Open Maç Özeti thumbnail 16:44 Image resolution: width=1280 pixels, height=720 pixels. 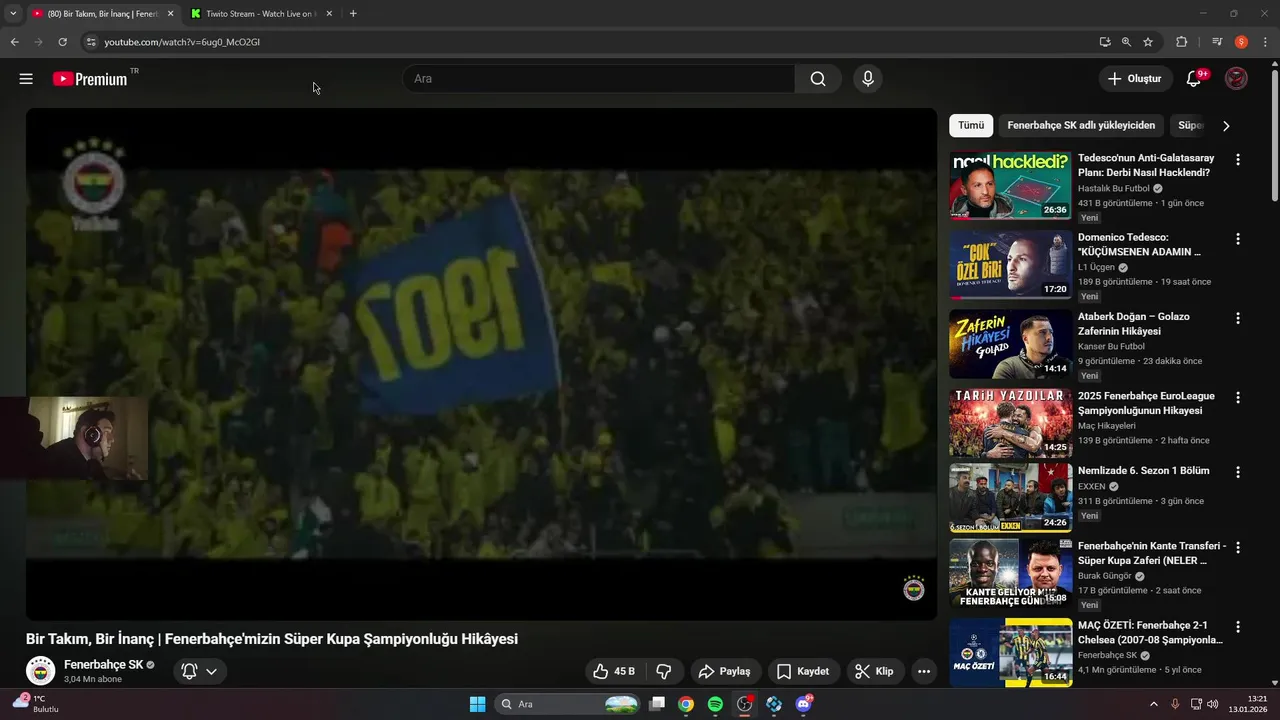pos(1010,653)
